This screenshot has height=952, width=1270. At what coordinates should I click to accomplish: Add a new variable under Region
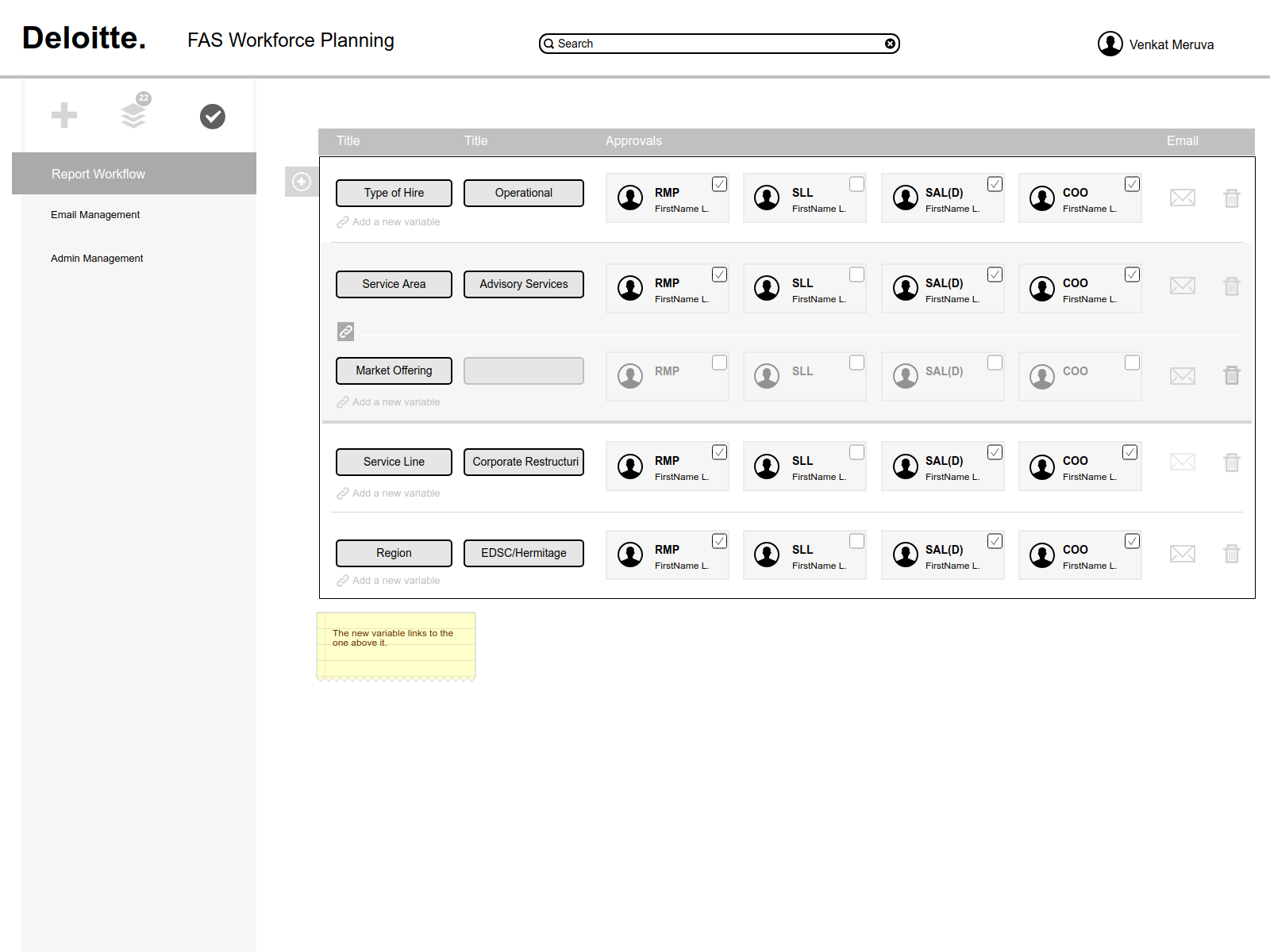pyautogui.click(x=388, y=581)
